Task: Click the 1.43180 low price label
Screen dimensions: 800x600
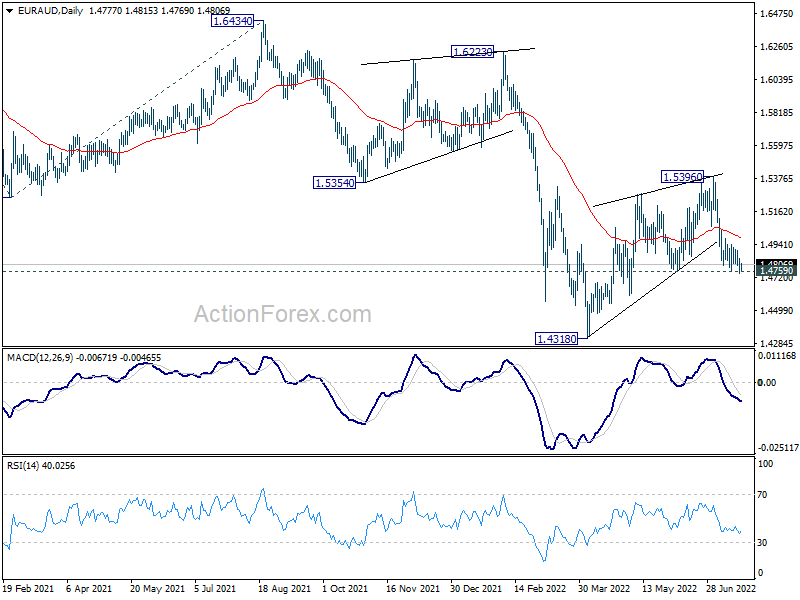Action: (x=557, y=338)
